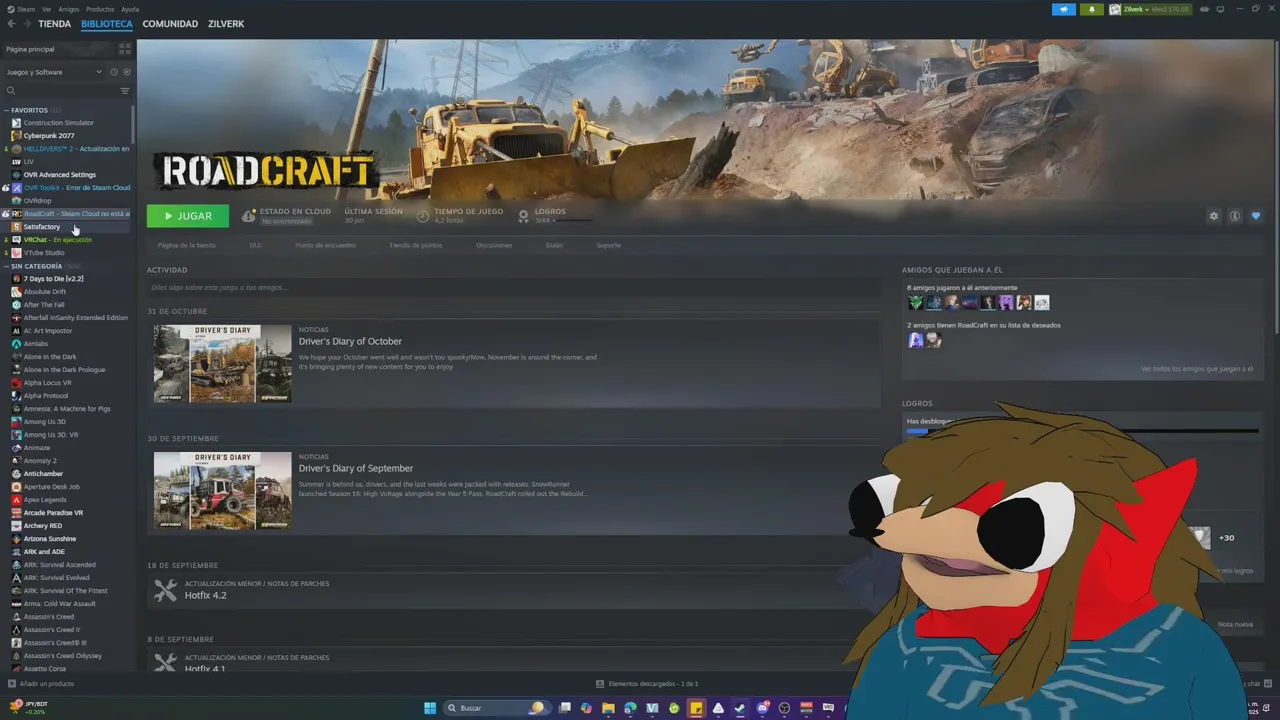
Task: Open advanced filters icon beside search
Action: (x=125, y=91)
